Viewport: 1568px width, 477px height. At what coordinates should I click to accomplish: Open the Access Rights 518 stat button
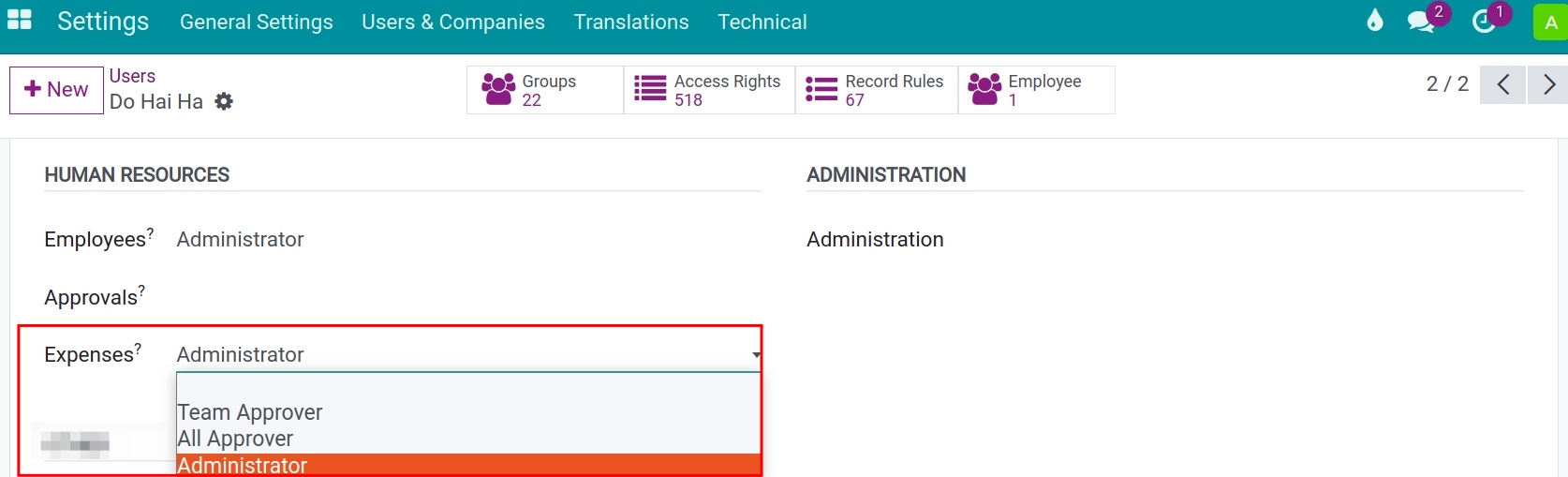710,90
